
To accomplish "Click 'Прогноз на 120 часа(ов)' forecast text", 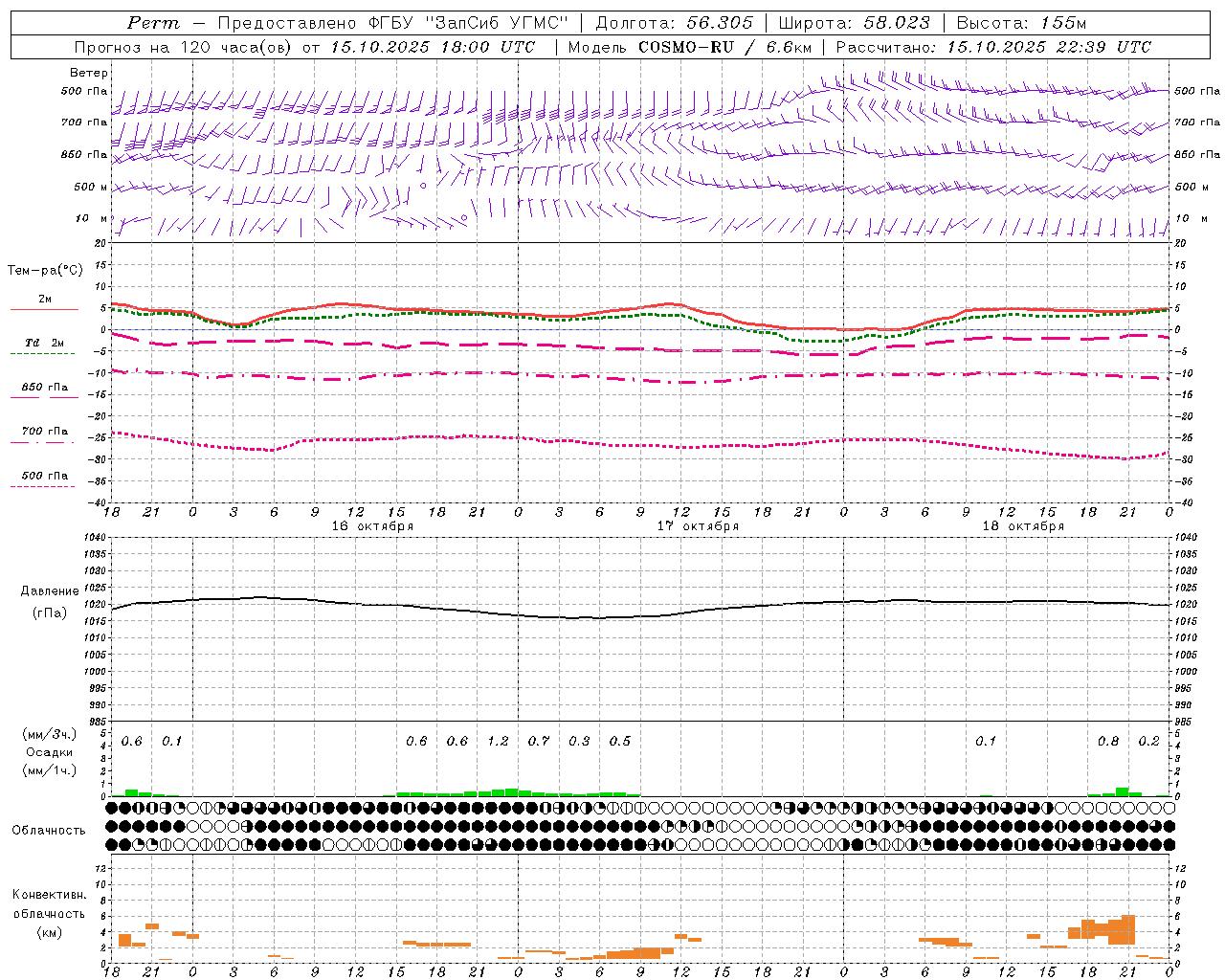I will click(x=185, y=47).
